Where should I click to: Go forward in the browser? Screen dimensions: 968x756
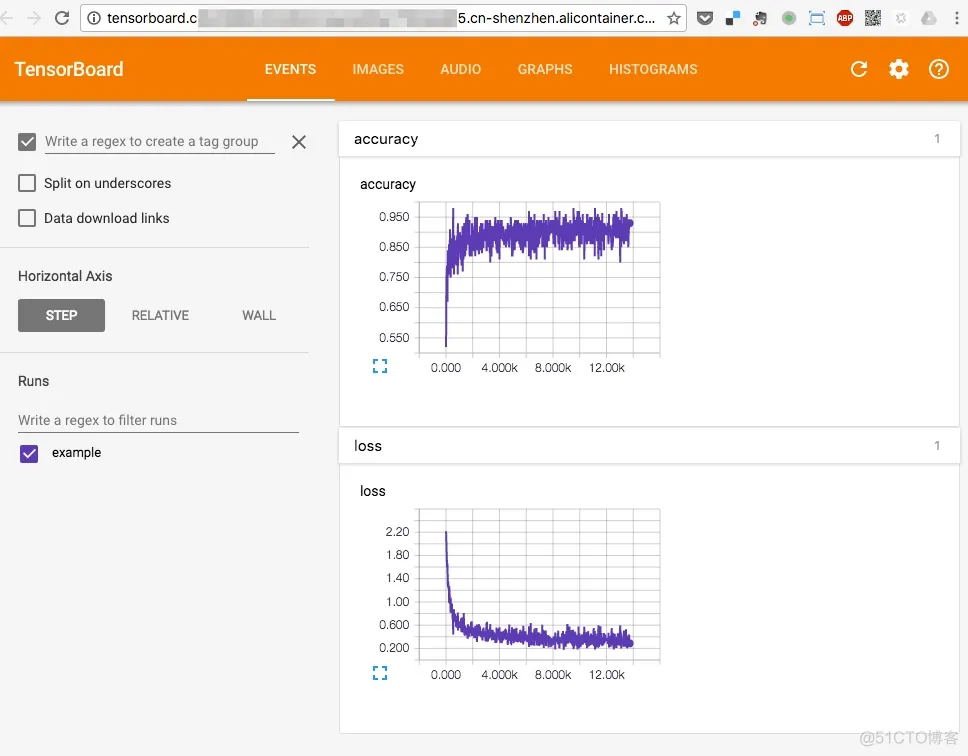coord(34,18)
